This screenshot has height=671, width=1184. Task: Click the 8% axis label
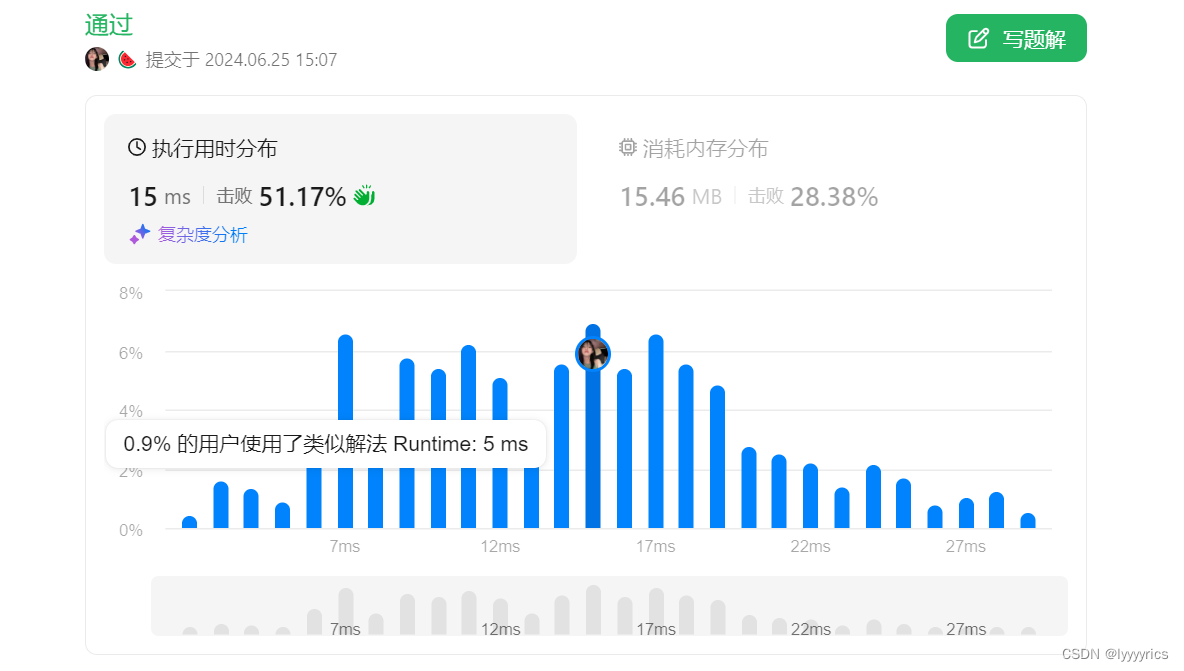pyautogui.click(x=131, y=293)
